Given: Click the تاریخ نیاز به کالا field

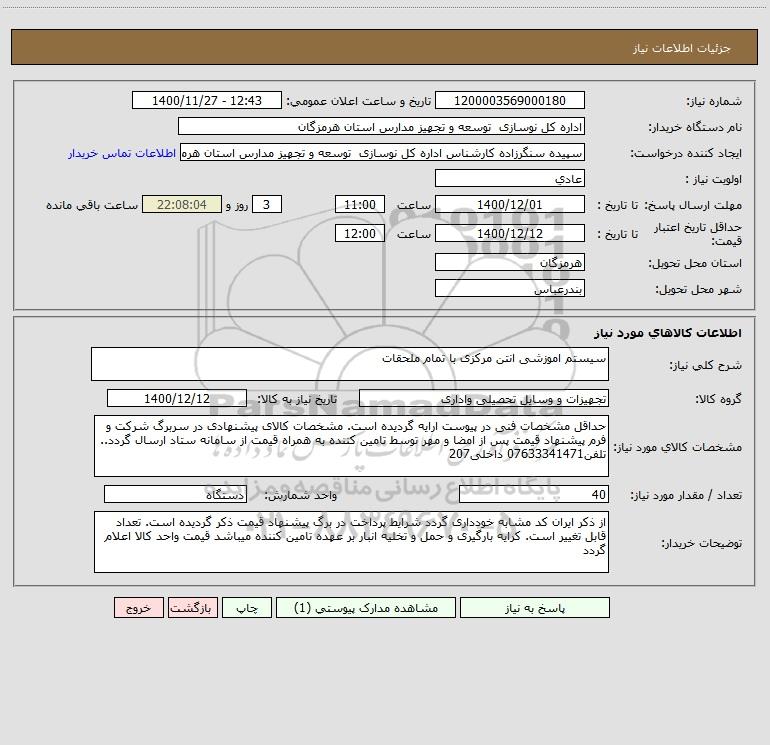Looking at the screenshot, I should [x=177, y=399].
